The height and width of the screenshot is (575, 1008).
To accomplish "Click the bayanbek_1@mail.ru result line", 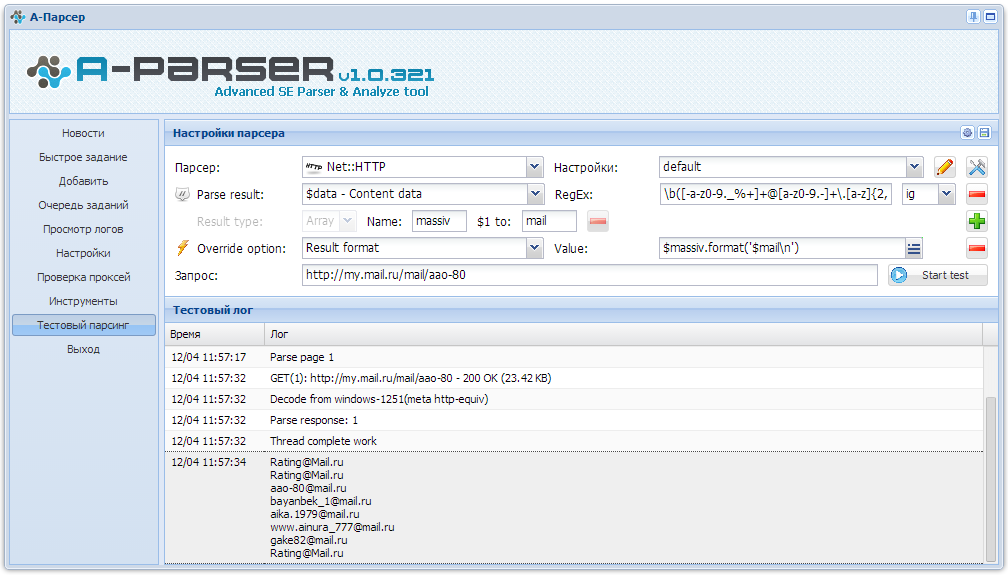I will (320, 501).
